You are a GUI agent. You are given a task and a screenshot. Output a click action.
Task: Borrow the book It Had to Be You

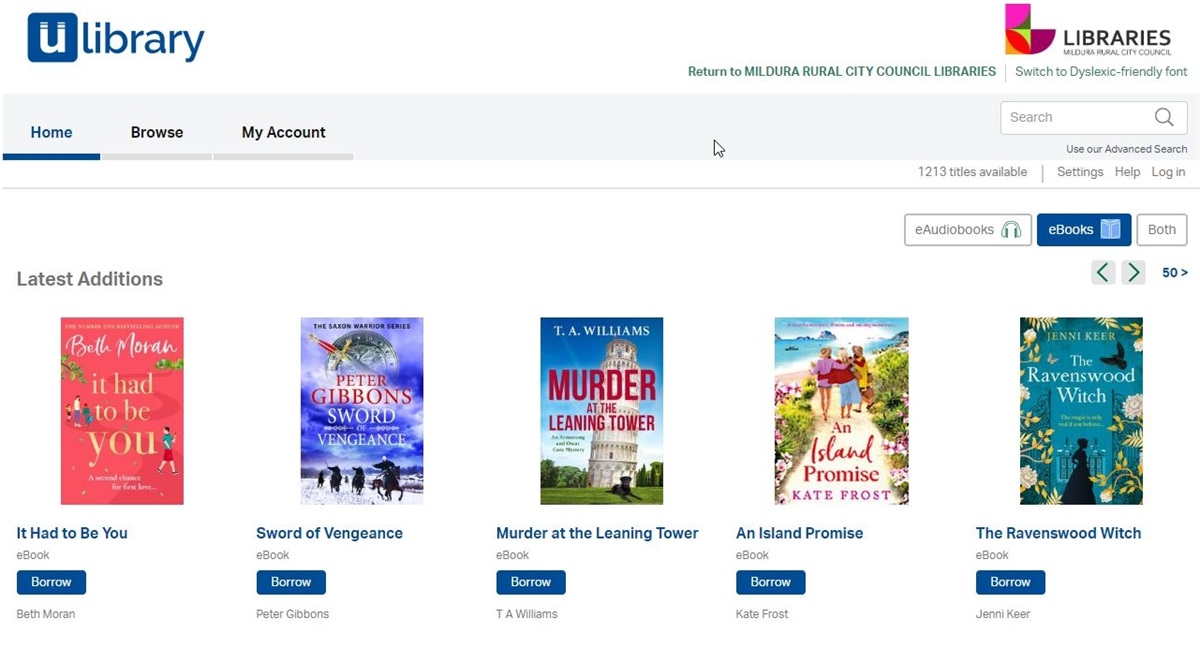(x=51, y=581)
